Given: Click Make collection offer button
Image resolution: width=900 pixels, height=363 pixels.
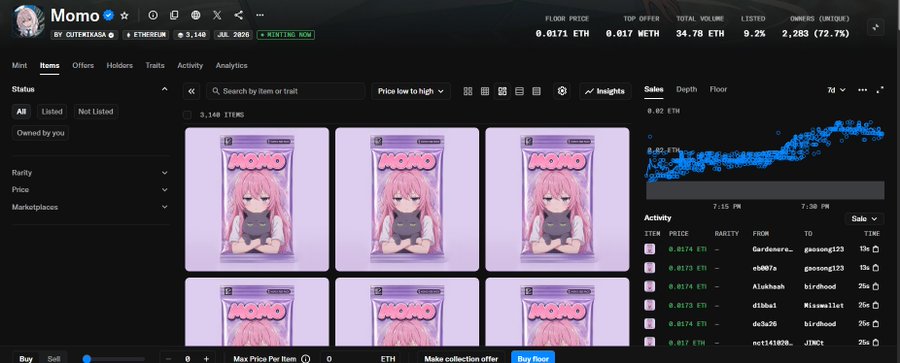Looking at the screenshot, I should tap(461, 358).
